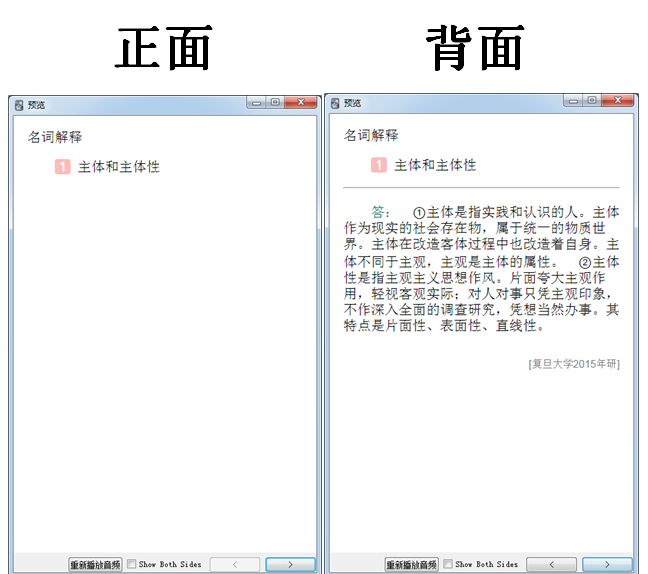Click the preview app icon in right title bar

pyautogui.click(x=335, y=103)
